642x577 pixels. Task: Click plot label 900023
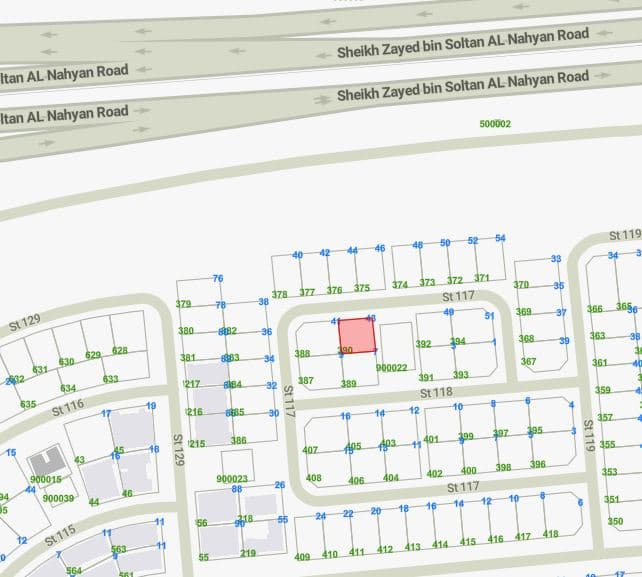coord(232,479)
